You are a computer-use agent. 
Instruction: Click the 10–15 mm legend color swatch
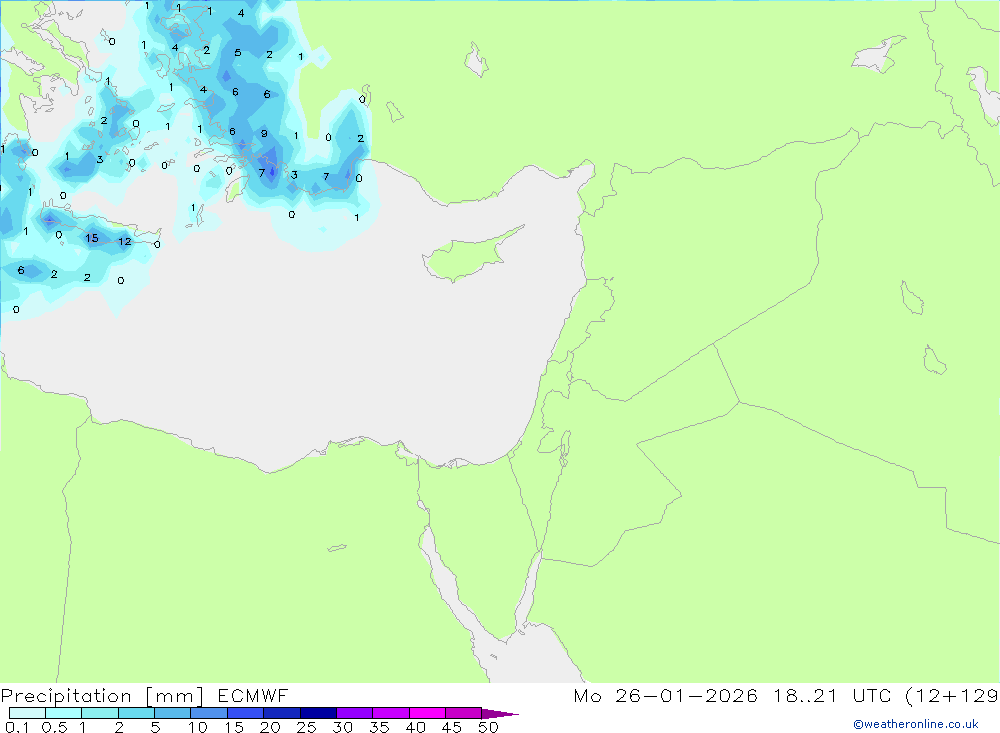pyautogui.click(x=209, y=713)
